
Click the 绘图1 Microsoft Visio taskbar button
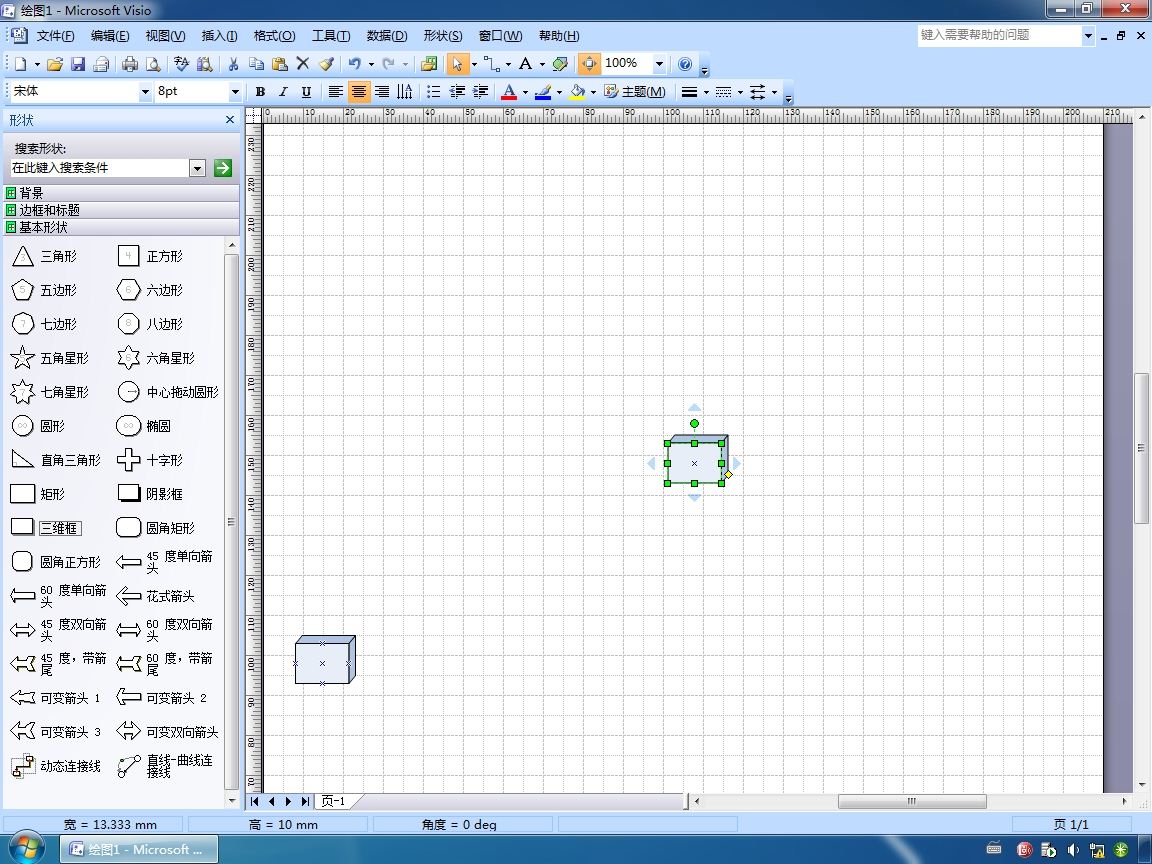tap(138, 849)
